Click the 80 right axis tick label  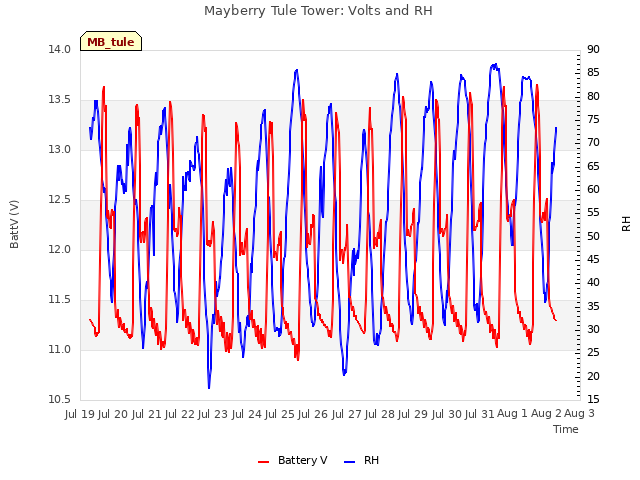click(x=593, y=97)
